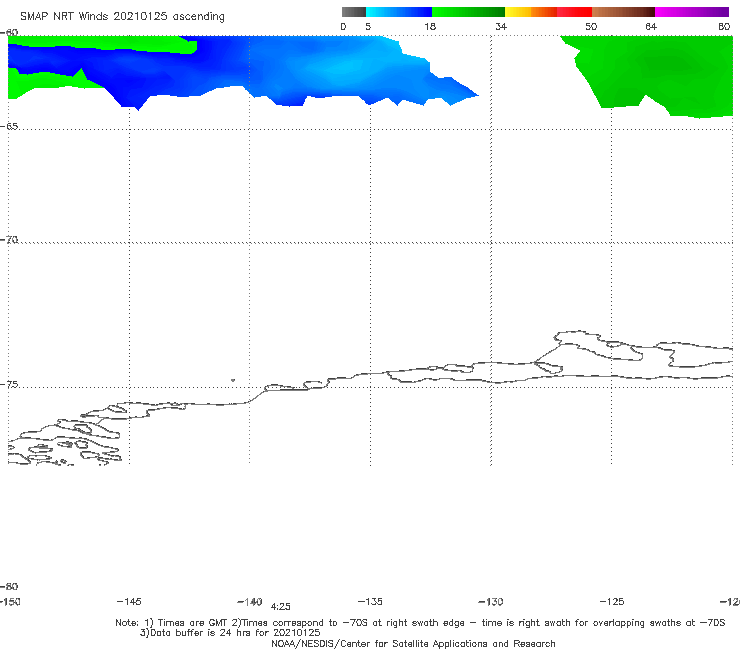Click the yellow-orange segment of the color scale
The width and height of the screenshot is (740, 650).
pyautogui.click(x=530, y=12)
